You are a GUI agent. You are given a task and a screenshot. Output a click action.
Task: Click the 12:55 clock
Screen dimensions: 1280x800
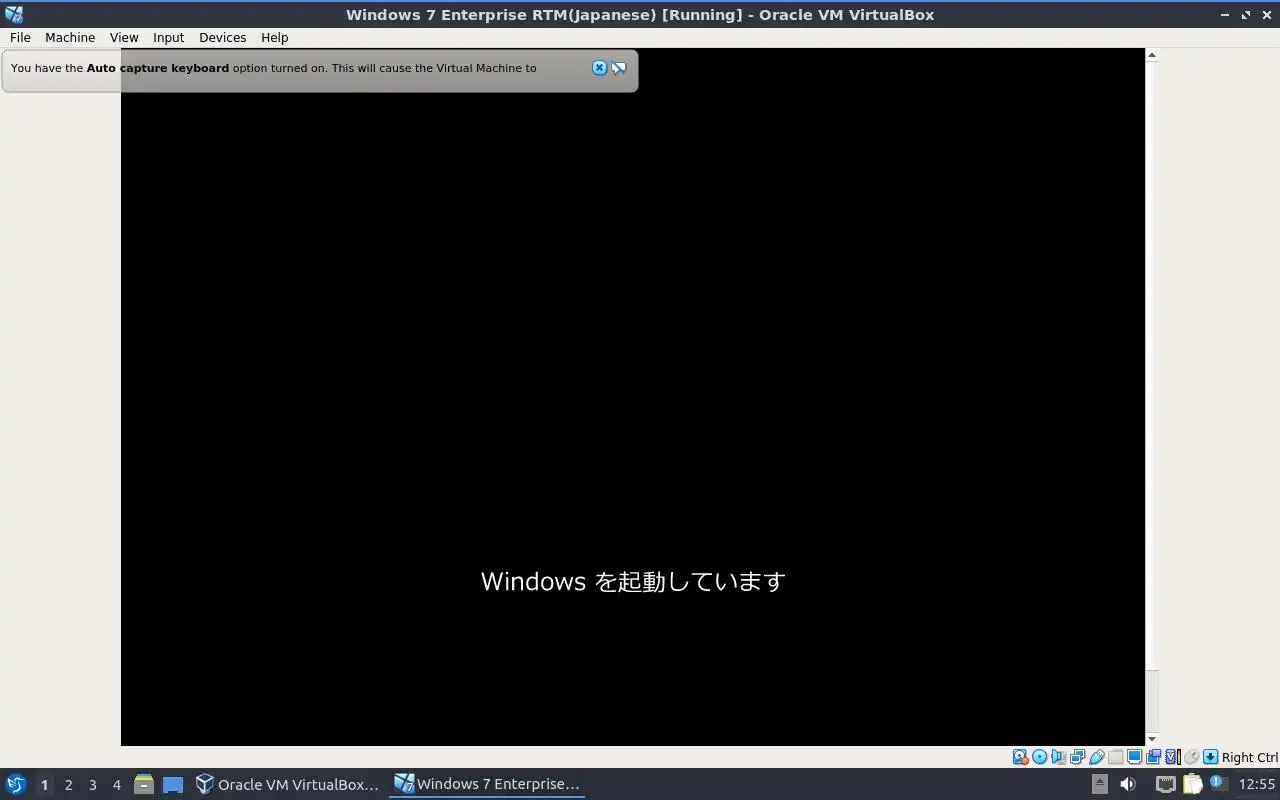[x=1257, y=784]
